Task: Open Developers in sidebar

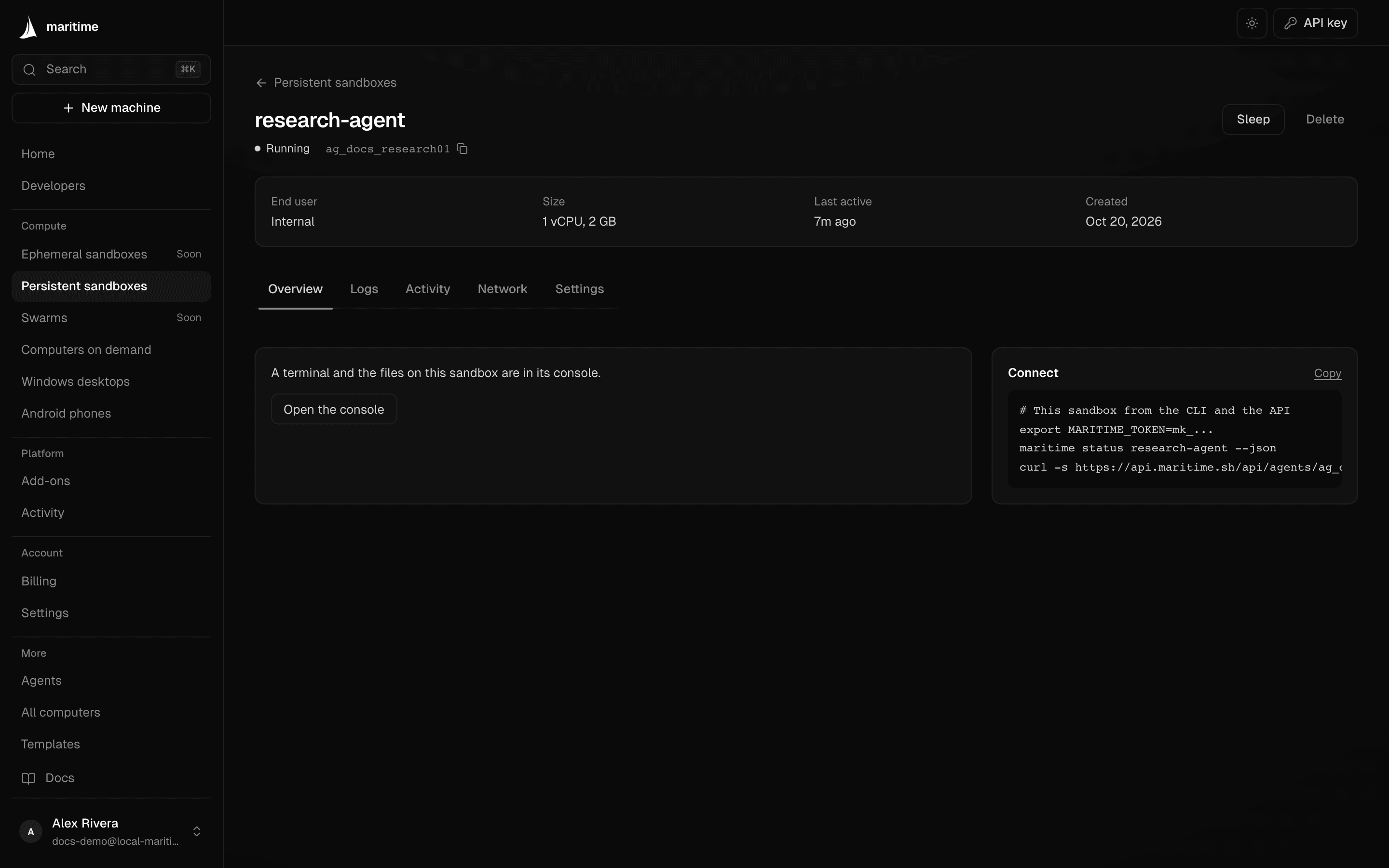Action: 111,186
